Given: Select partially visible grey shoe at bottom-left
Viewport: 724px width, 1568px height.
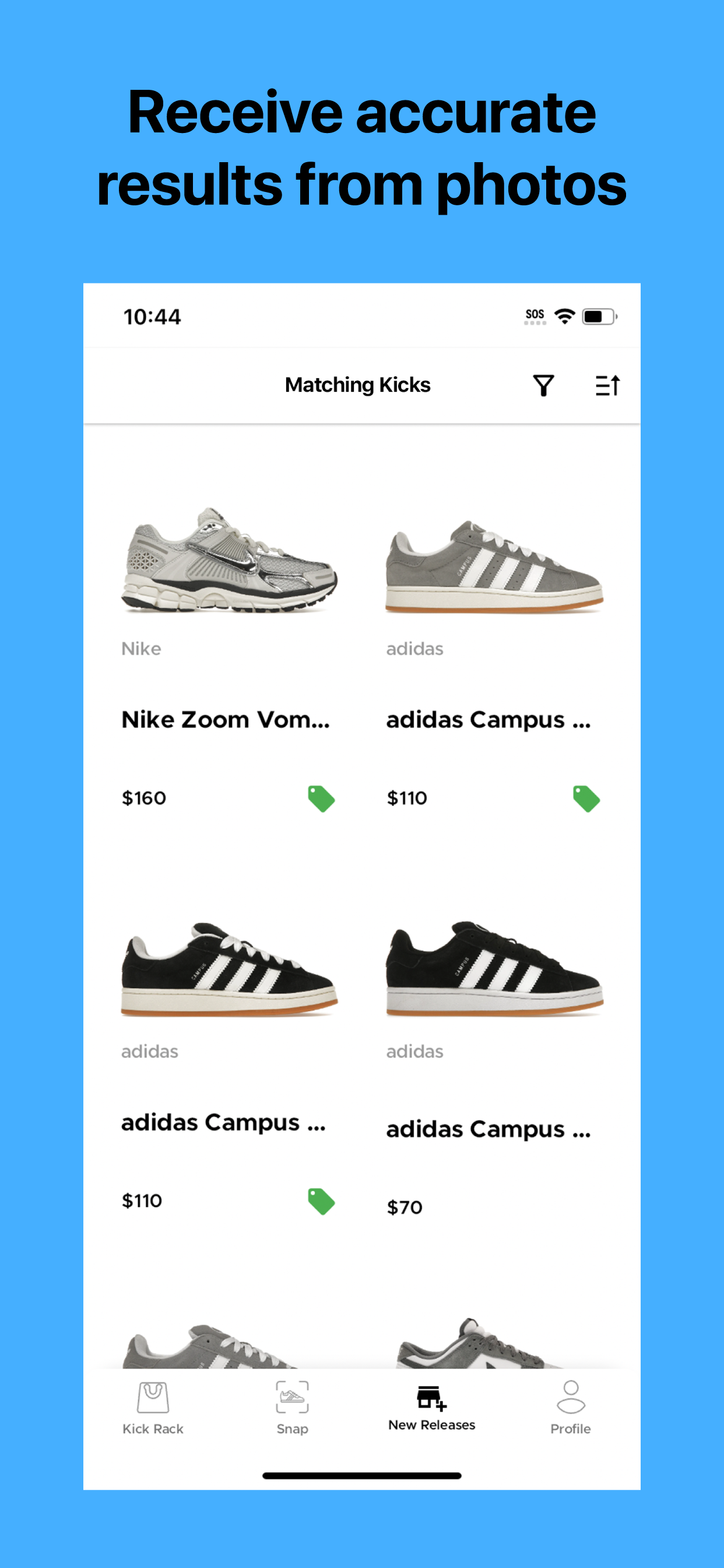Looking at the screenshot, I should 210,1346.
